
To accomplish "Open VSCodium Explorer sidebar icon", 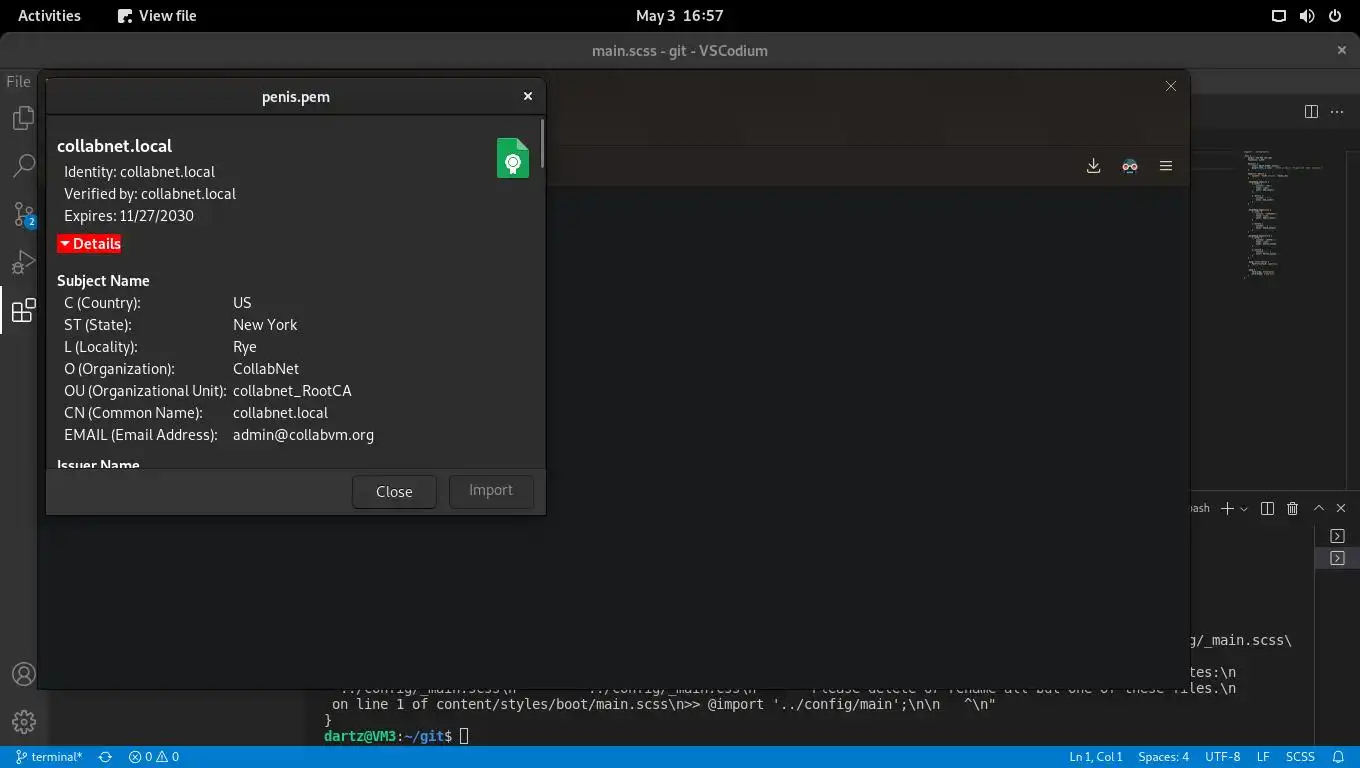I will [23, 119].
